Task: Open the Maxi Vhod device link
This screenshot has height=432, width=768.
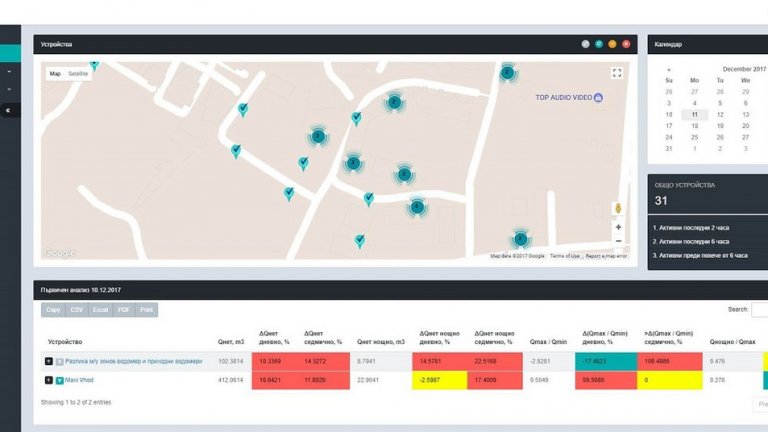Action: pos(80,380)
